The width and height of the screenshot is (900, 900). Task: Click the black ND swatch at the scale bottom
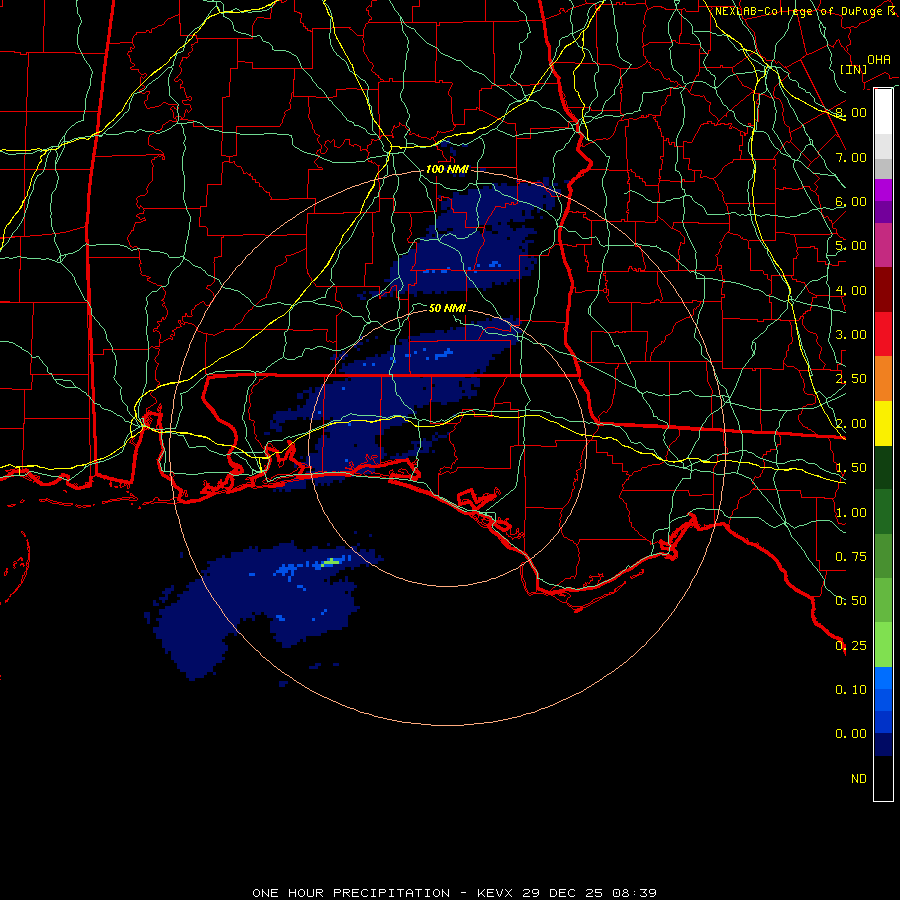[883, 778]
